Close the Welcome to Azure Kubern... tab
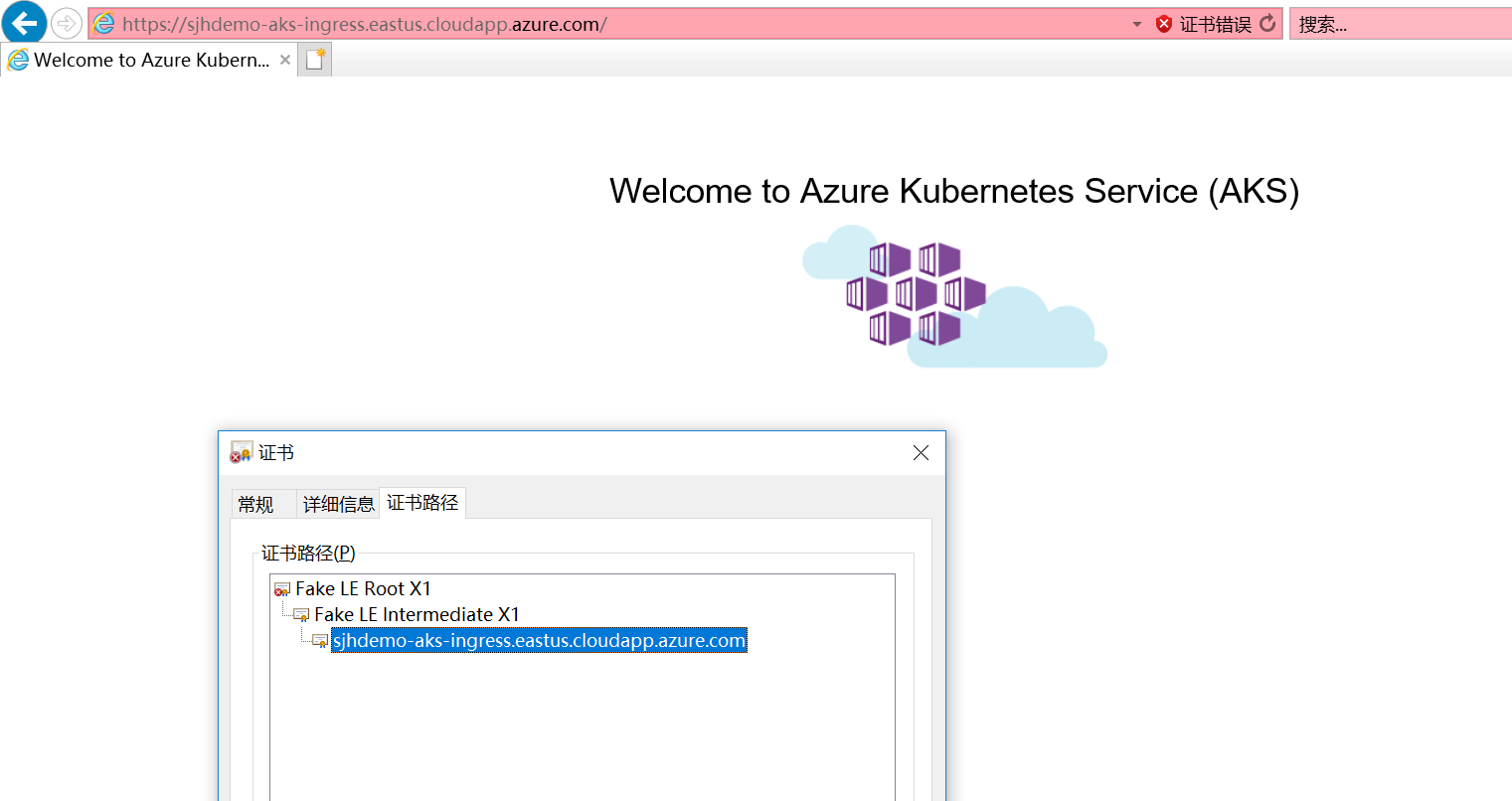 point(285,60)
